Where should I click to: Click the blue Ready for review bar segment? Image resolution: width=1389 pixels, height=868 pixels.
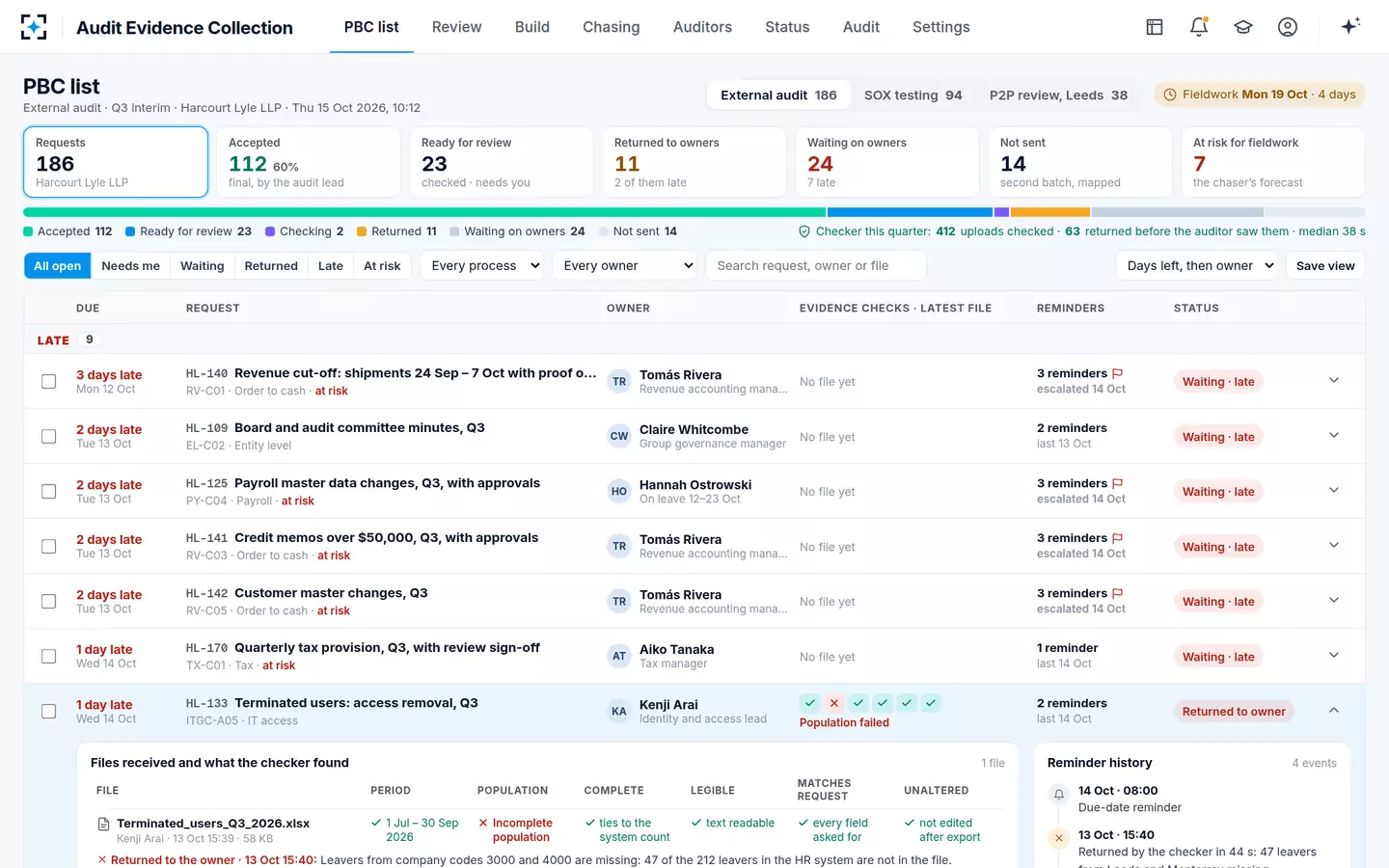click(x=910, y=212)
